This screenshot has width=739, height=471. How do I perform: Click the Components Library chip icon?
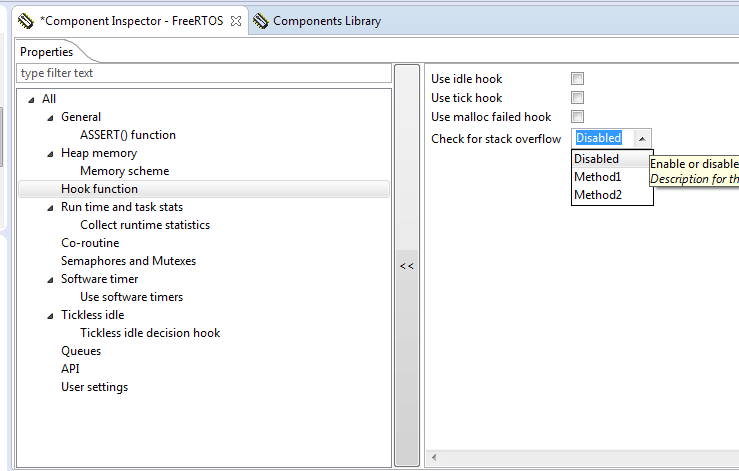(x=260, y=21)
